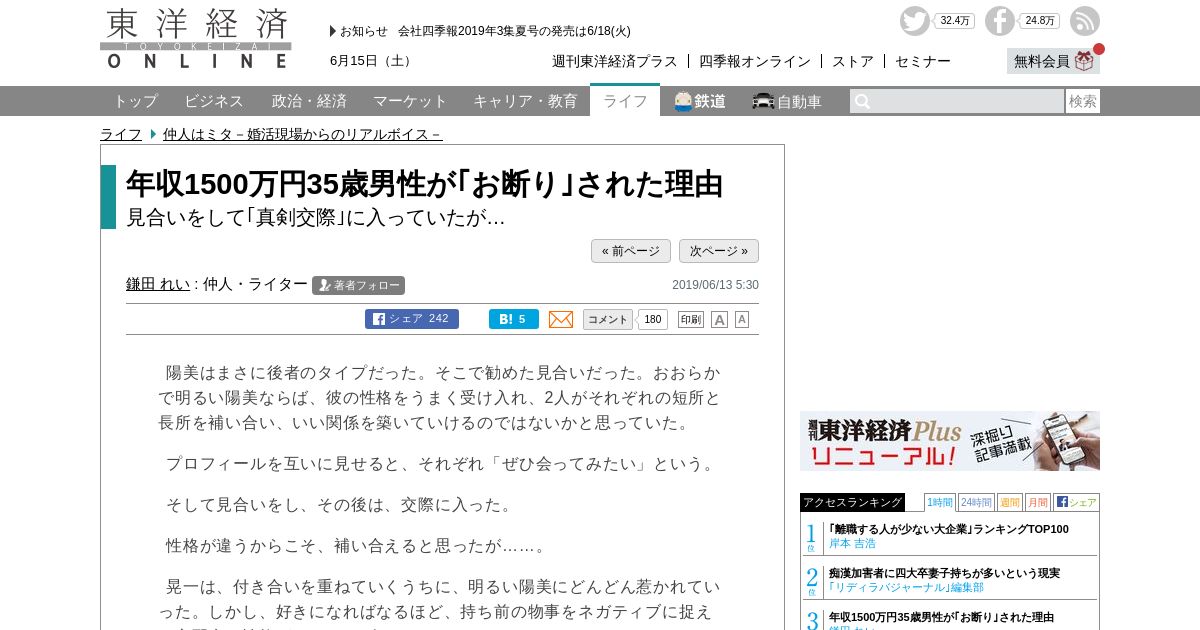Screen dimensions: 1200x630
Task: Go to 次ページ »
Action: coord(719,251)
